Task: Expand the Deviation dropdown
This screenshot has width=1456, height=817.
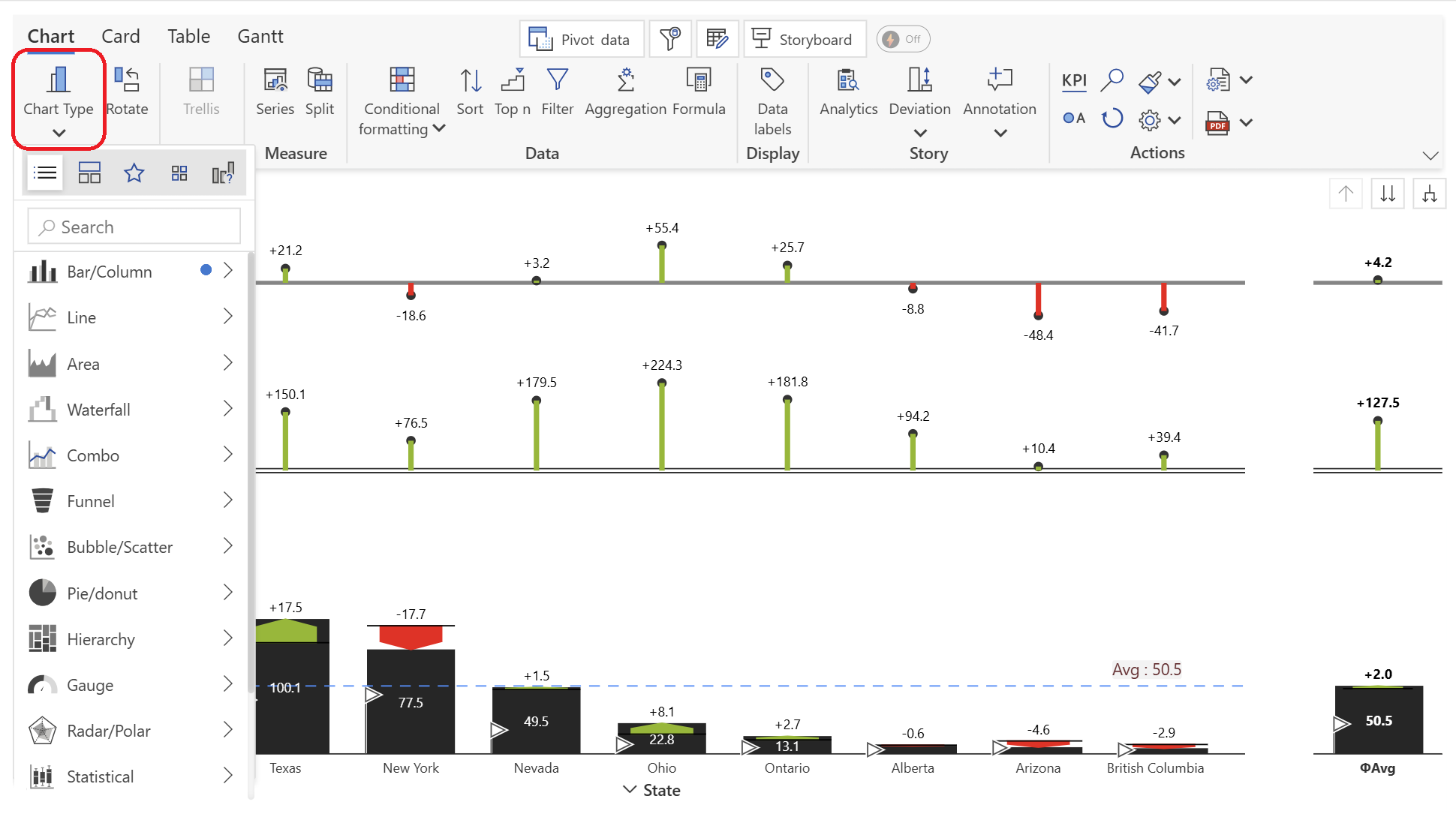Action: pos(920,133)
